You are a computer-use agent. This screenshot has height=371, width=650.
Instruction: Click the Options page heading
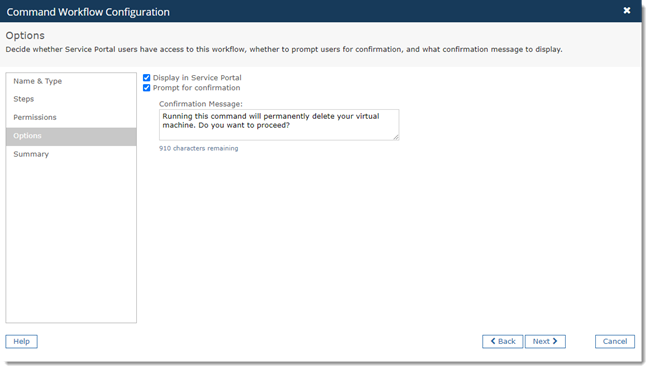25,36
